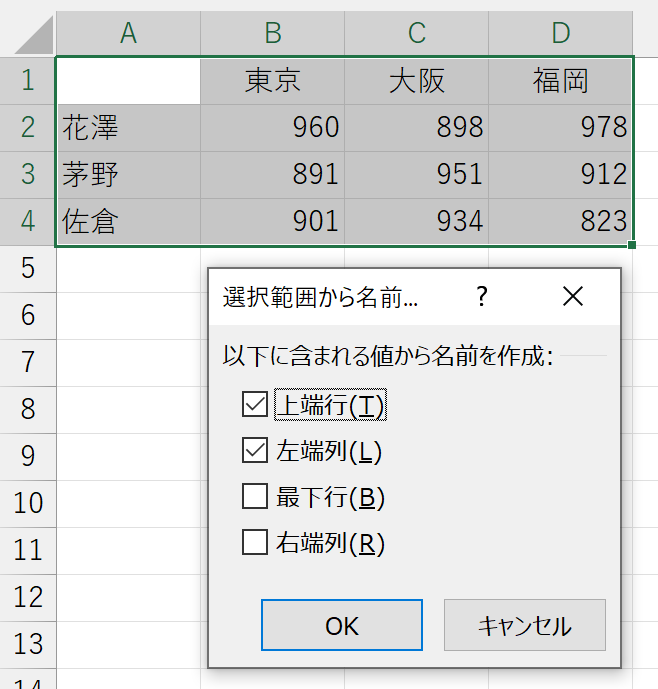
Task: Click the dialog help question mark icon
Action: 482,296
